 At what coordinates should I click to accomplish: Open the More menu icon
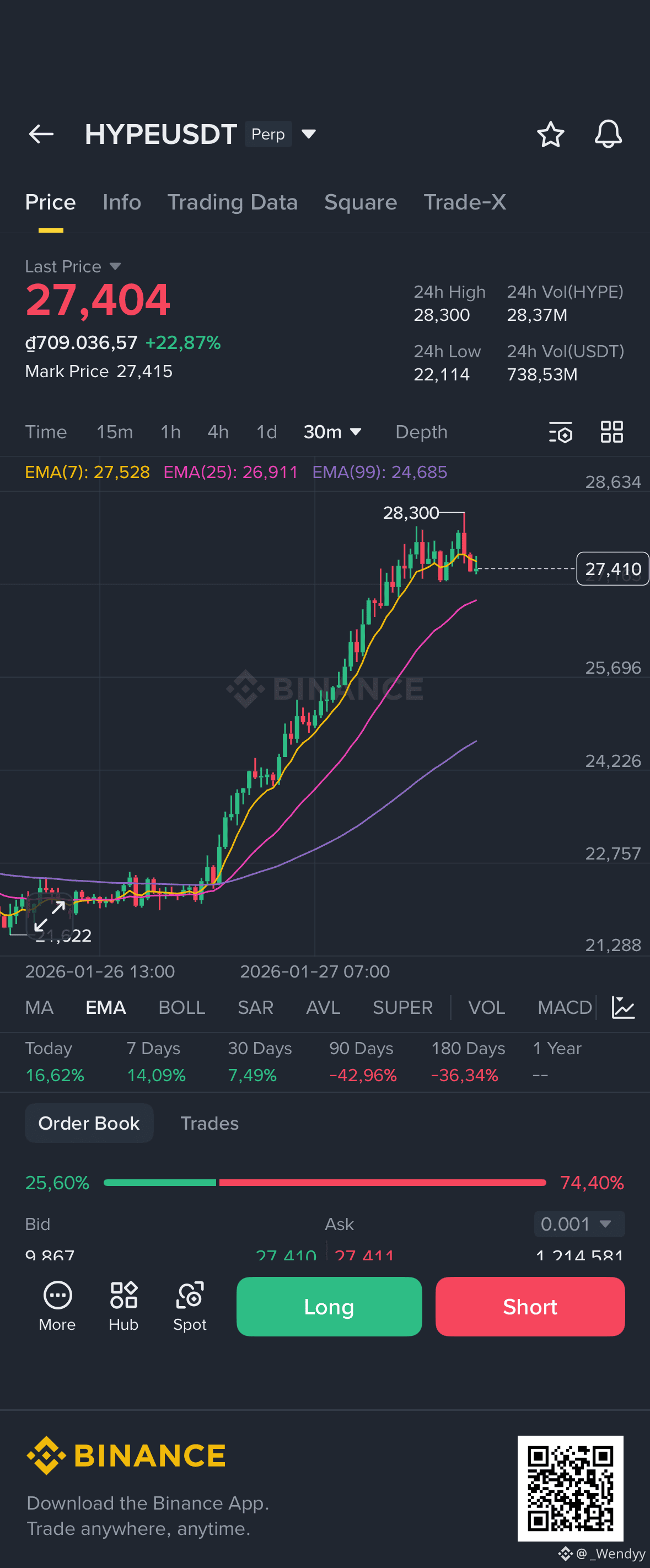point(58,1306)
